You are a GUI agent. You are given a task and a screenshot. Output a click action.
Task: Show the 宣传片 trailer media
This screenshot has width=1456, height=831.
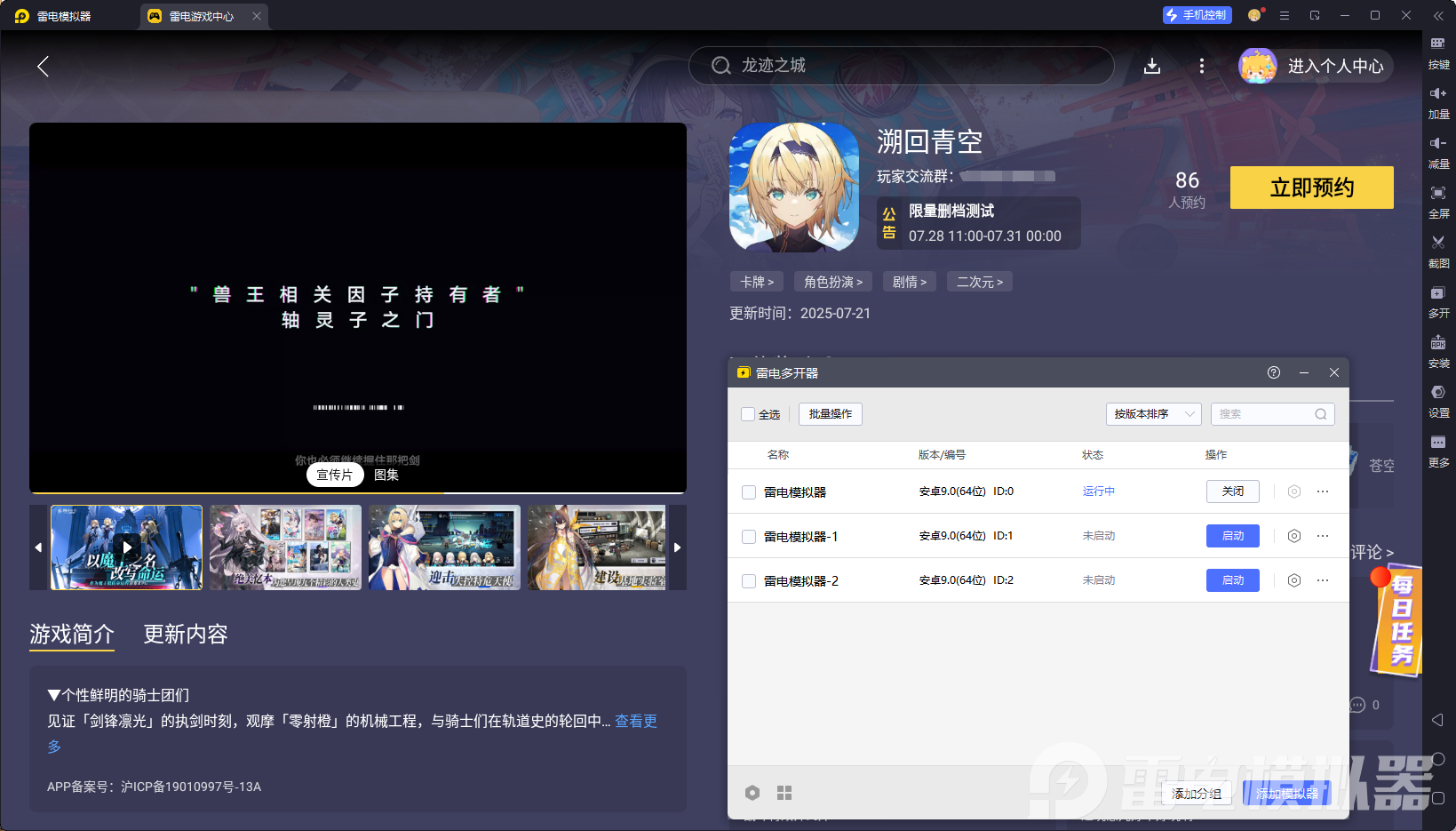(335, 475)
